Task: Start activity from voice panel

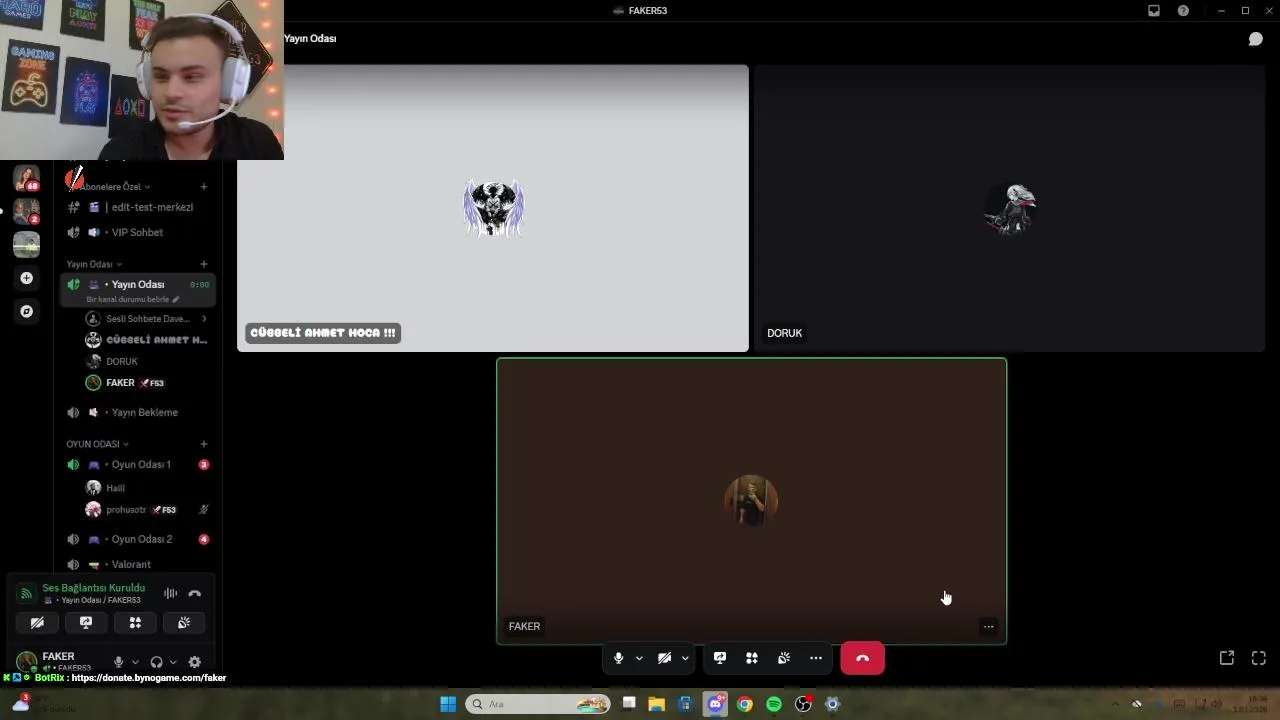Action: point(135,623)
